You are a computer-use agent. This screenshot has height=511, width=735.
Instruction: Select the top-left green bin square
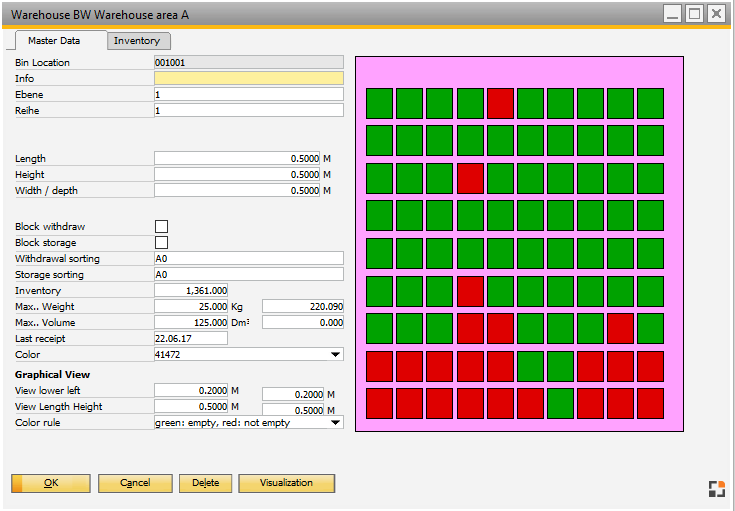(379, 102)
